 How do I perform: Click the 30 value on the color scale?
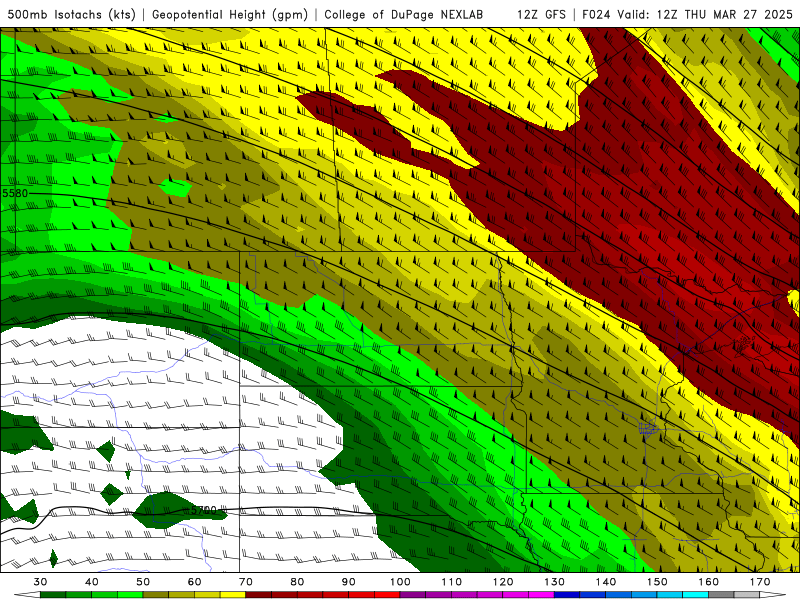(x=40, y=582)
